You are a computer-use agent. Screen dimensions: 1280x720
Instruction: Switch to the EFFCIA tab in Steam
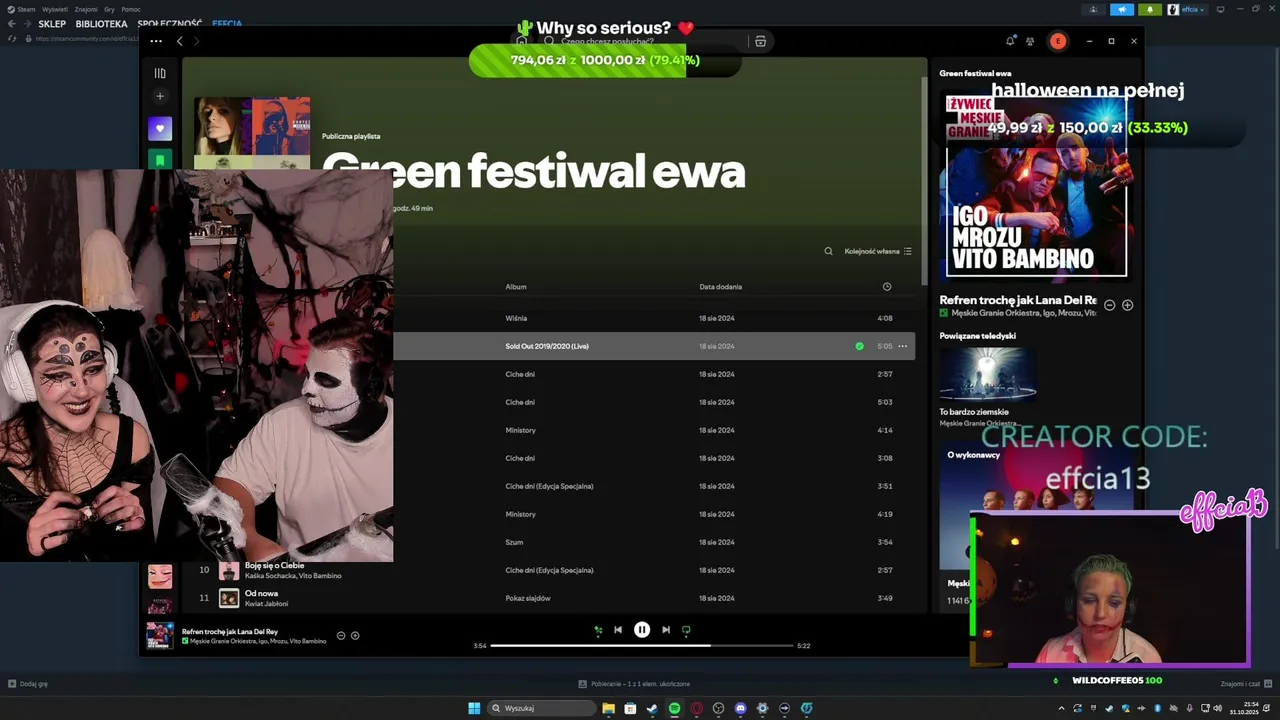point(227,24)
